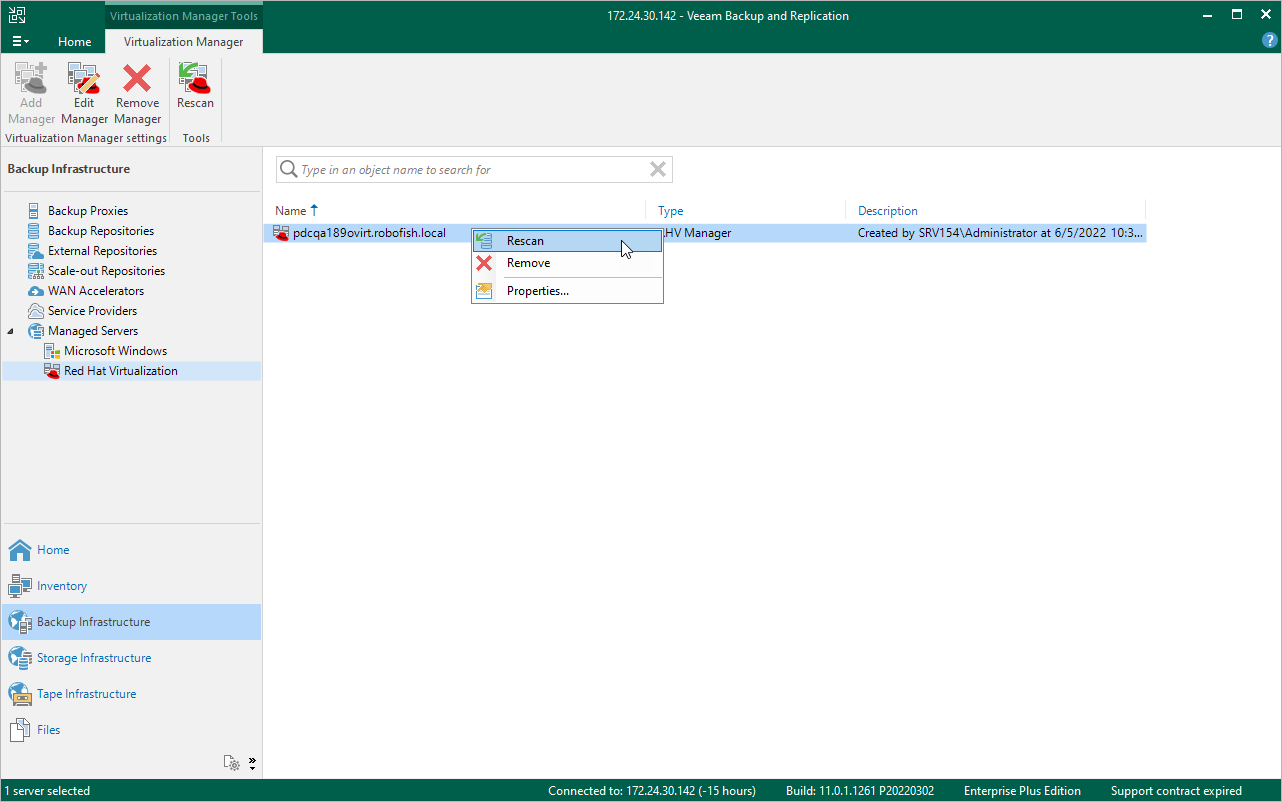Clear the search box with X icon
1282x802 pixels.
(x=658, y=170)
